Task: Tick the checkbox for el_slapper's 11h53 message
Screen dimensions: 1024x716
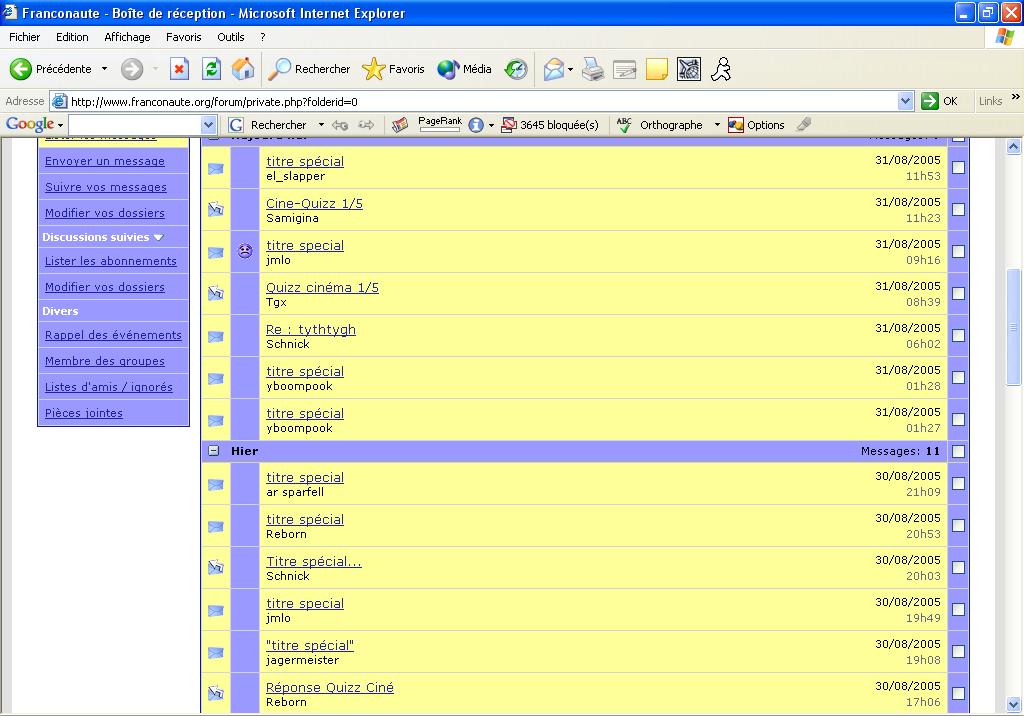Action: coord(958,167)
